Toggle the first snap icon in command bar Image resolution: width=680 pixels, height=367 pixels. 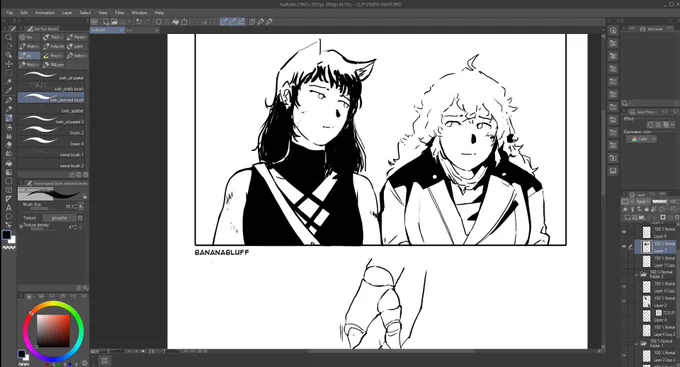[x=224, y=22]
